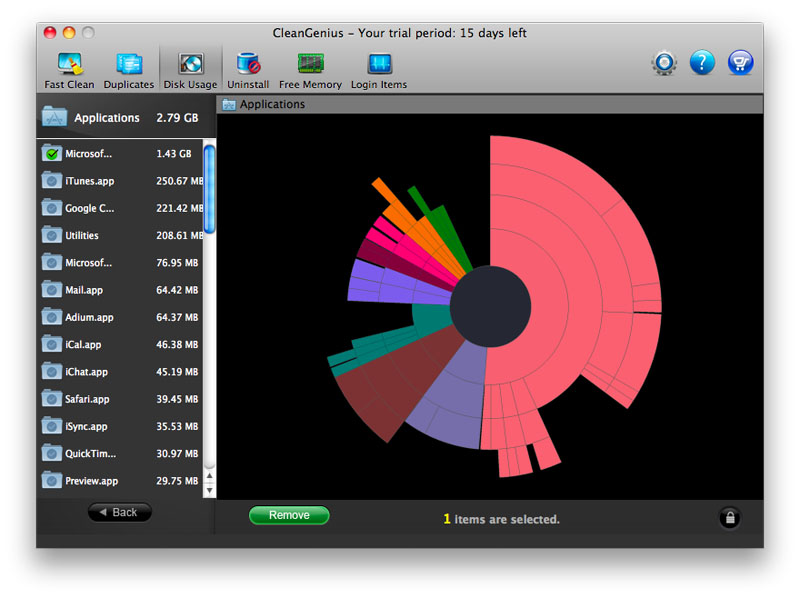Viewport: 800px width, 598px height.
Task: Click the 221.42 MB size value
Action: coord(180,208)
